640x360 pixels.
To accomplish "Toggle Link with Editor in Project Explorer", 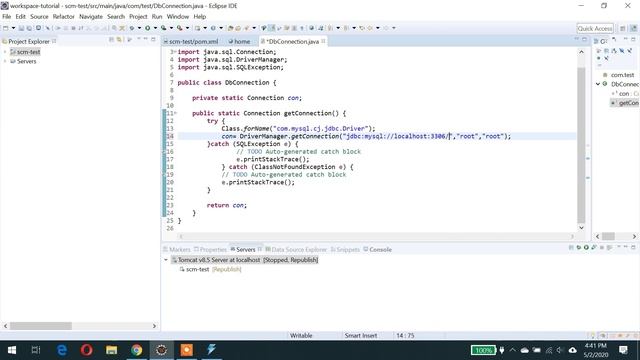I will tap(119, 40).
